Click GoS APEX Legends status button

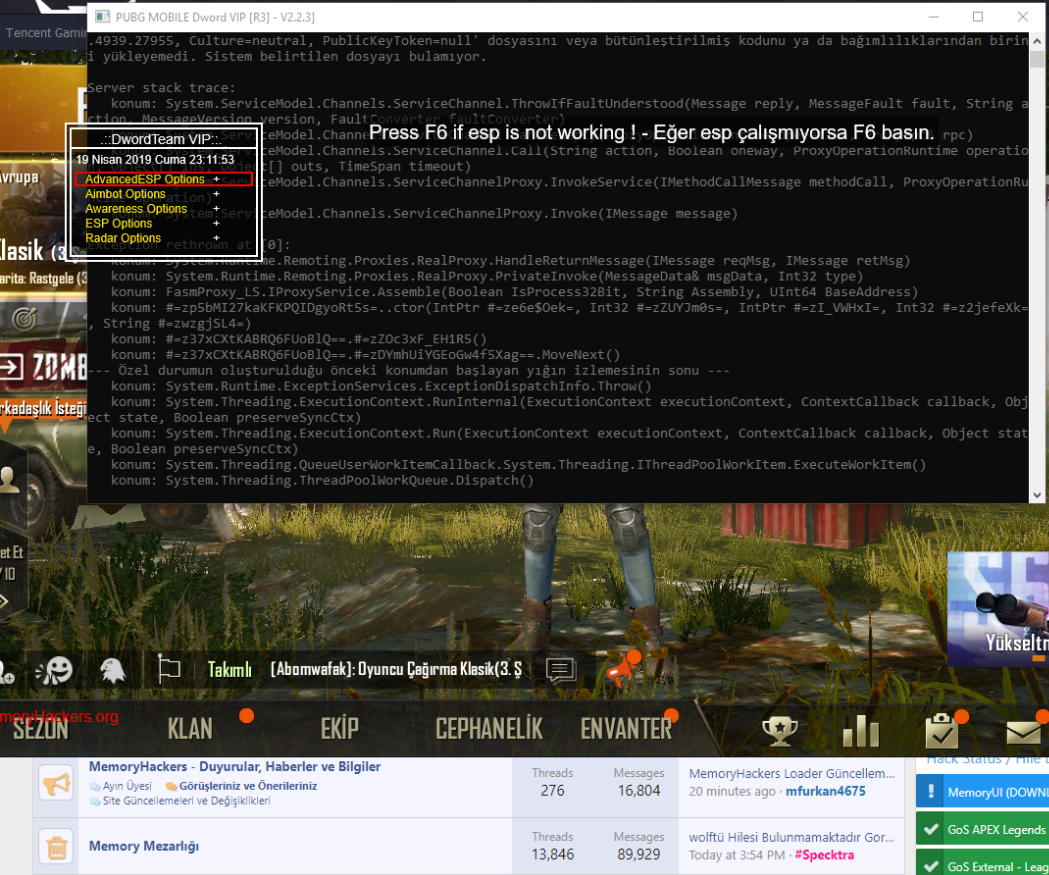click(x=982, y=830)
